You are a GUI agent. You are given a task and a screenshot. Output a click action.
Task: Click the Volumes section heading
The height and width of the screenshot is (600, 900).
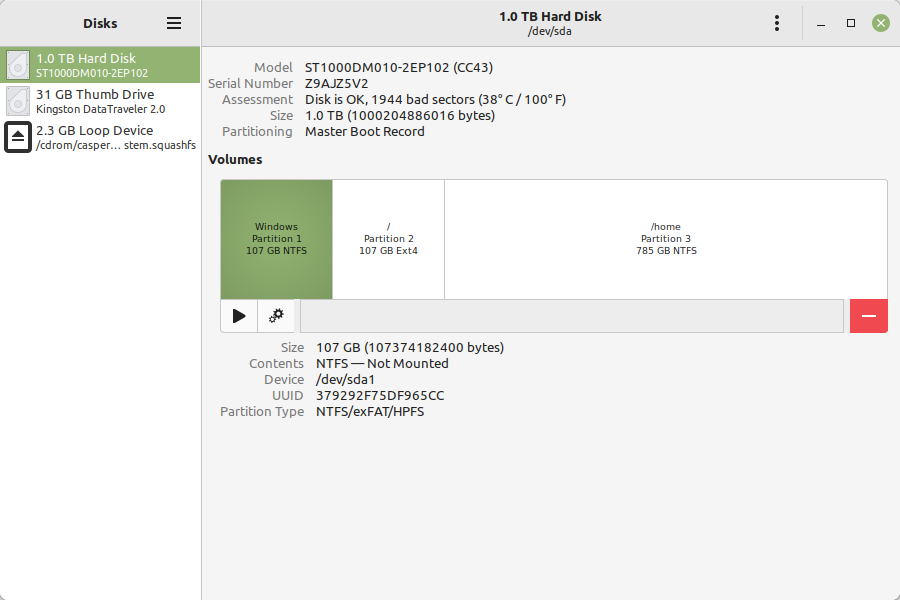(235, 160)
